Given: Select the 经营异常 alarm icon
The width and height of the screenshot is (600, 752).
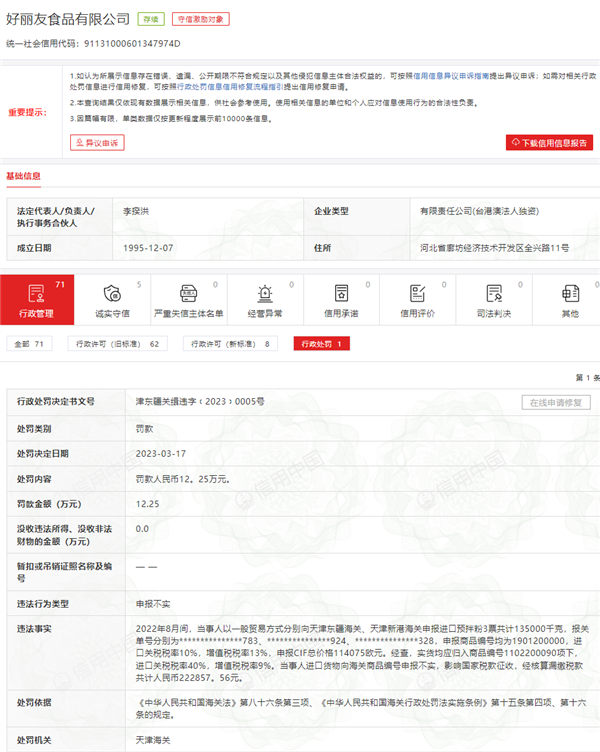Looking at the screenshot, I should 265,294.
